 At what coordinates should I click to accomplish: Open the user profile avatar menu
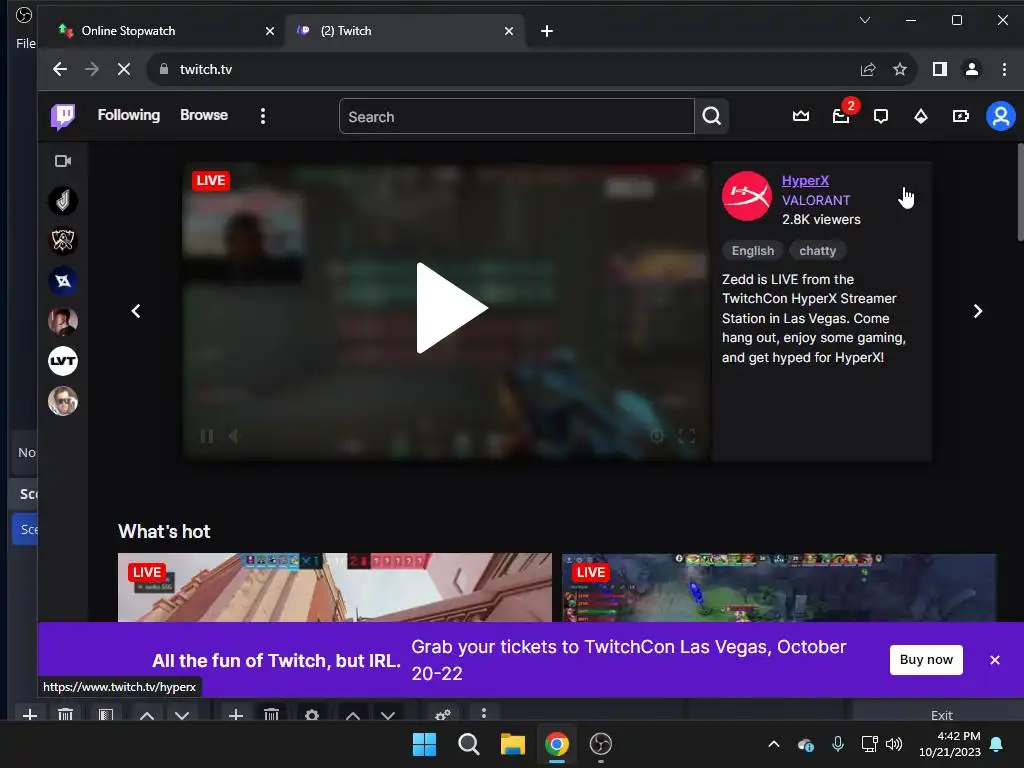pos(1000,116)
